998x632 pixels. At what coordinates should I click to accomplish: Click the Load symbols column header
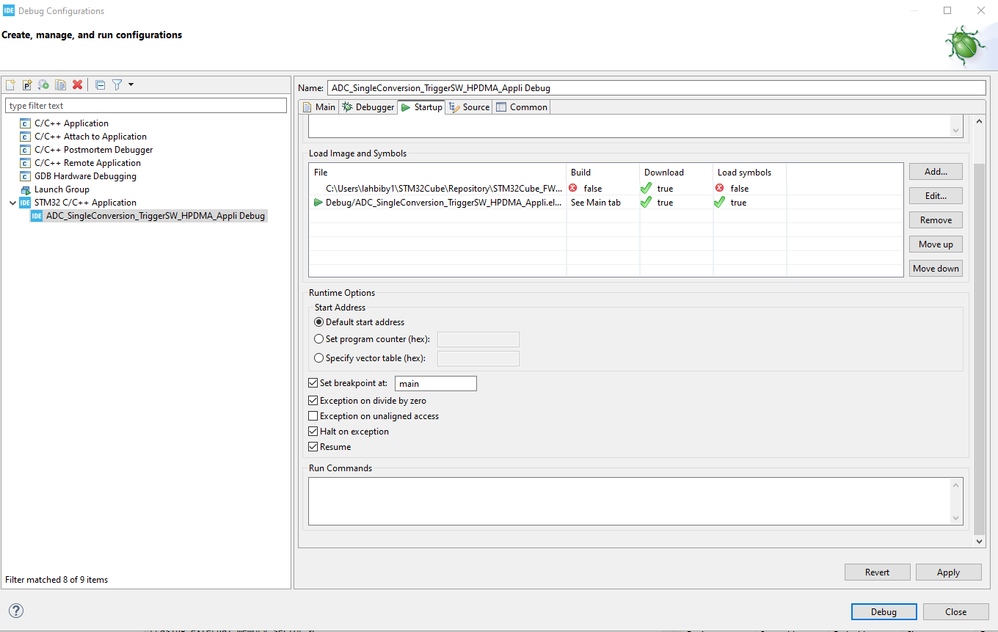click(x=749, y=172)
